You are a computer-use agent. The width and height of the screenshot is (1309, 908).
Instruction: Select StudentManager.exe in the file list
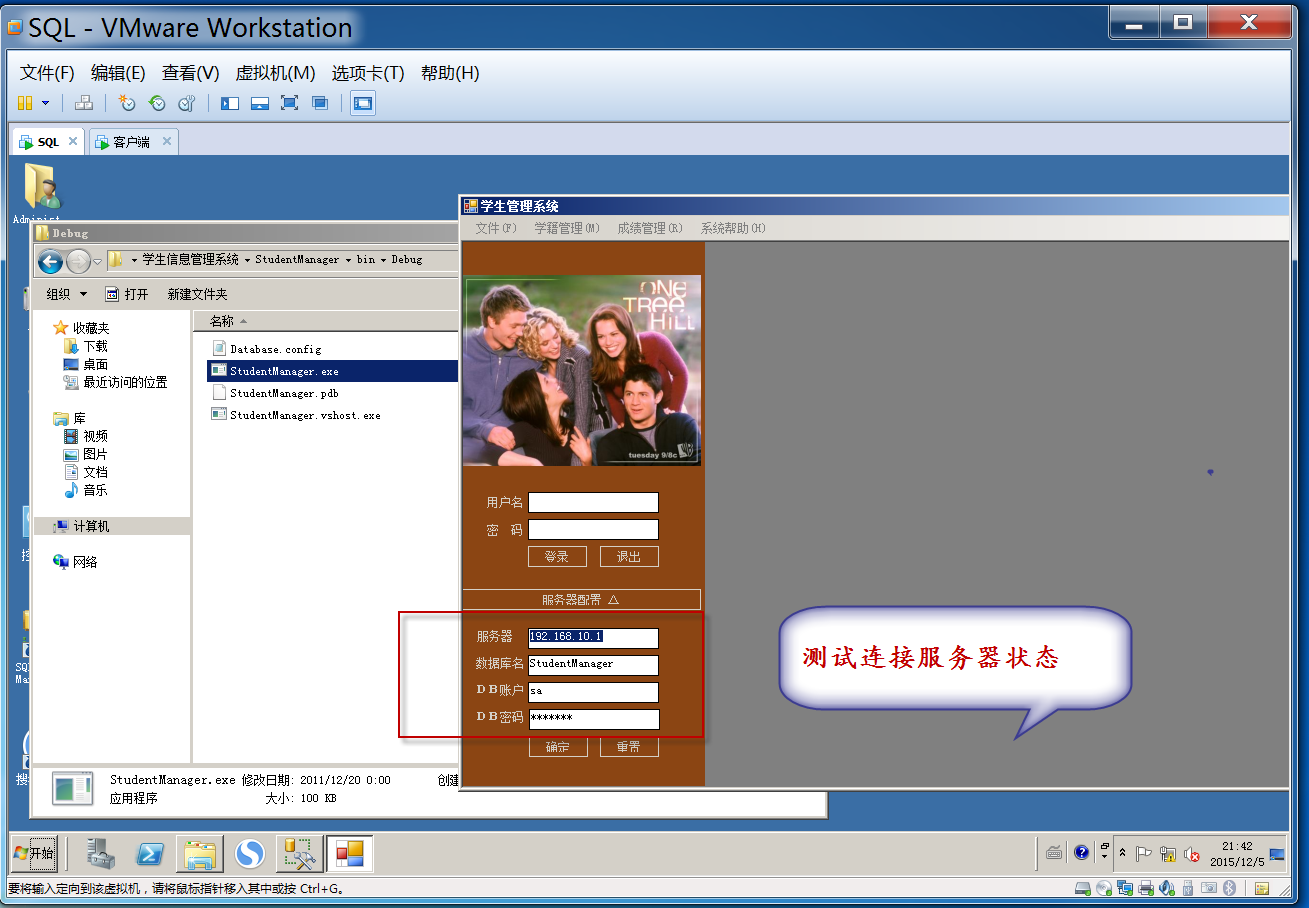[332, 371]
